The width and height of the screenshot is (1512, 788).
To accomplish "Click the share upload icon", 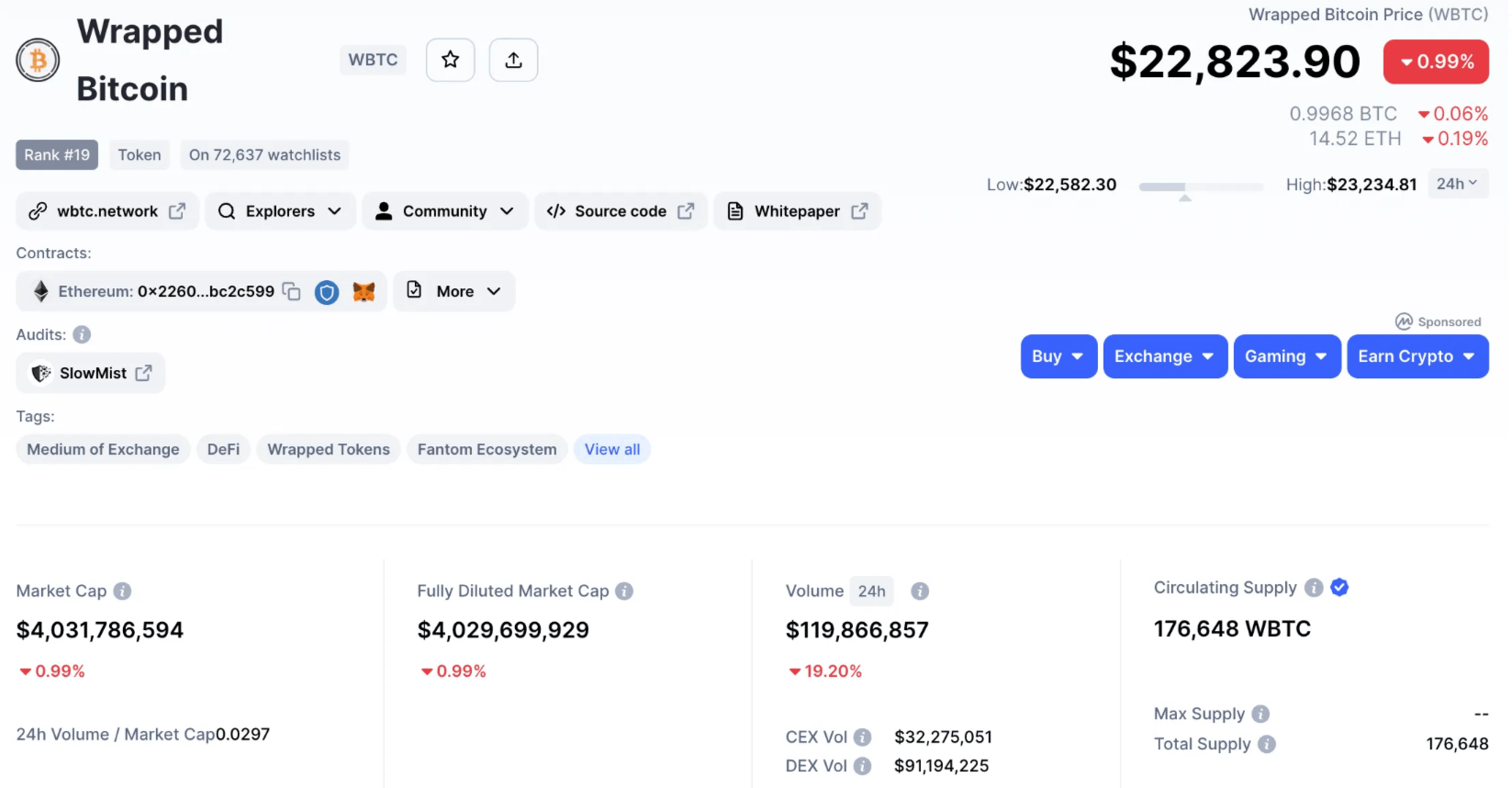I will [x=513, y=61].
